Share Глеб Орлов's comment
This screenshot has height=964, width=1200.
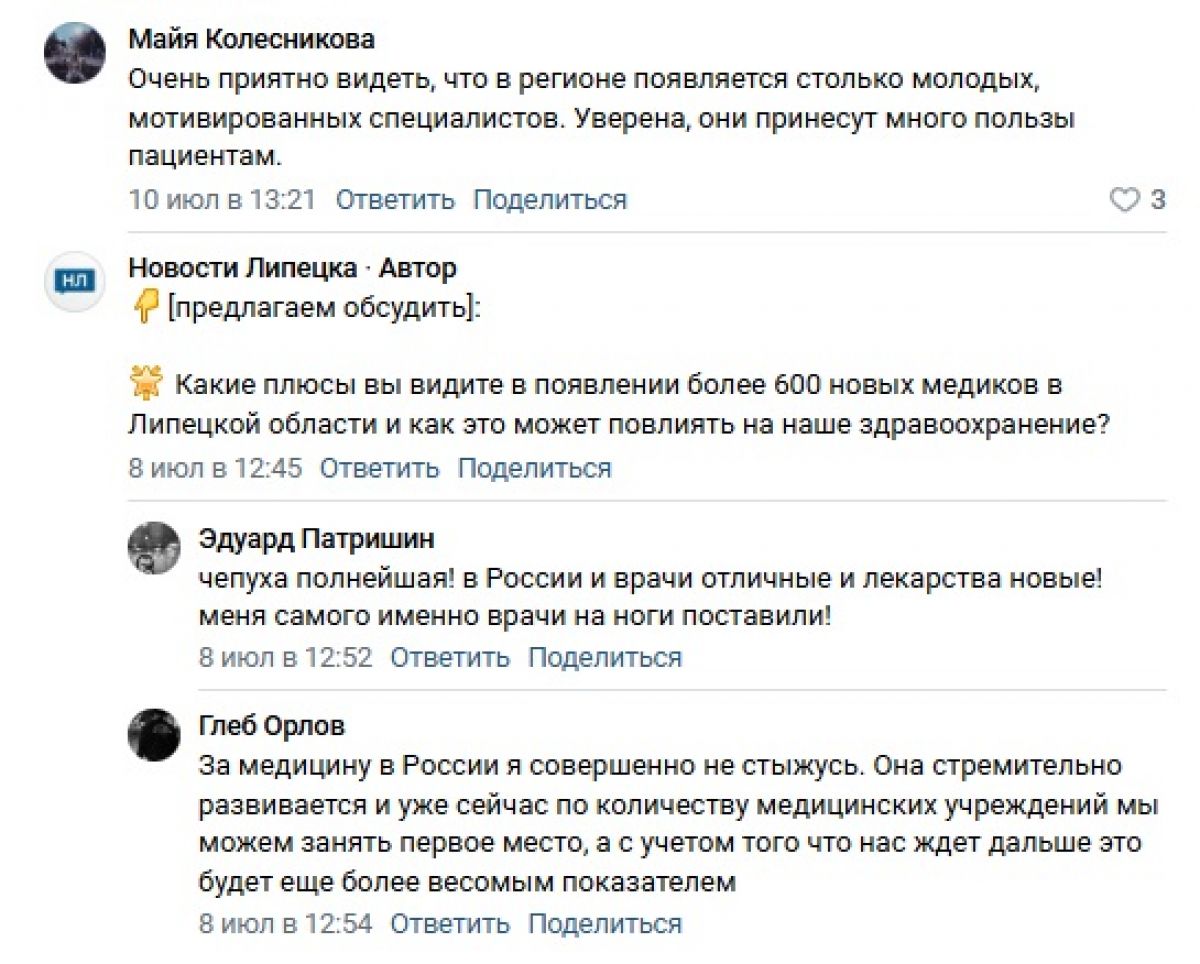click(605, 923)
